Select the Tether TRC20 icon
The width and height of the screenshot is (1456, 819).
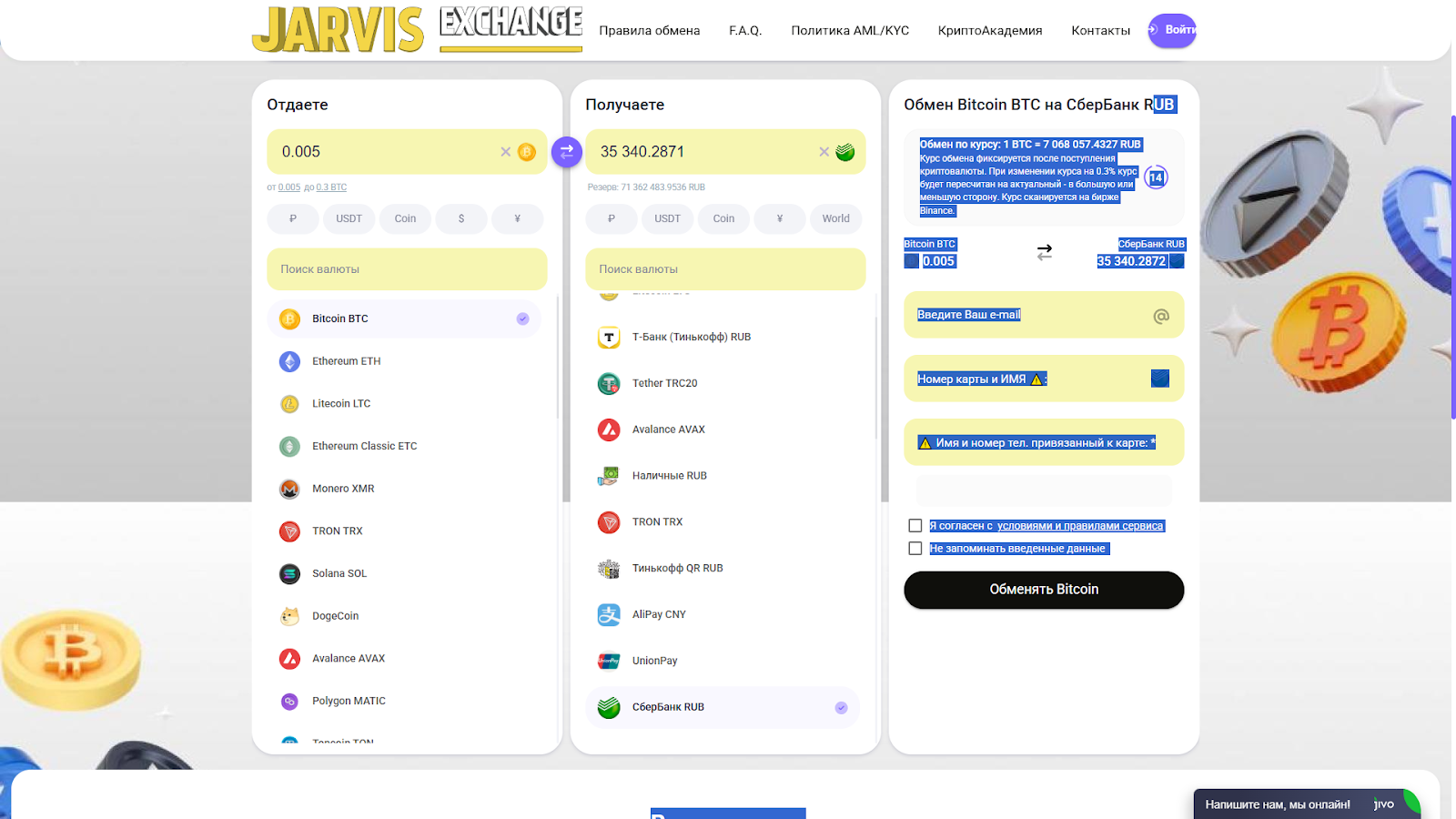click(x=609, y=384)
